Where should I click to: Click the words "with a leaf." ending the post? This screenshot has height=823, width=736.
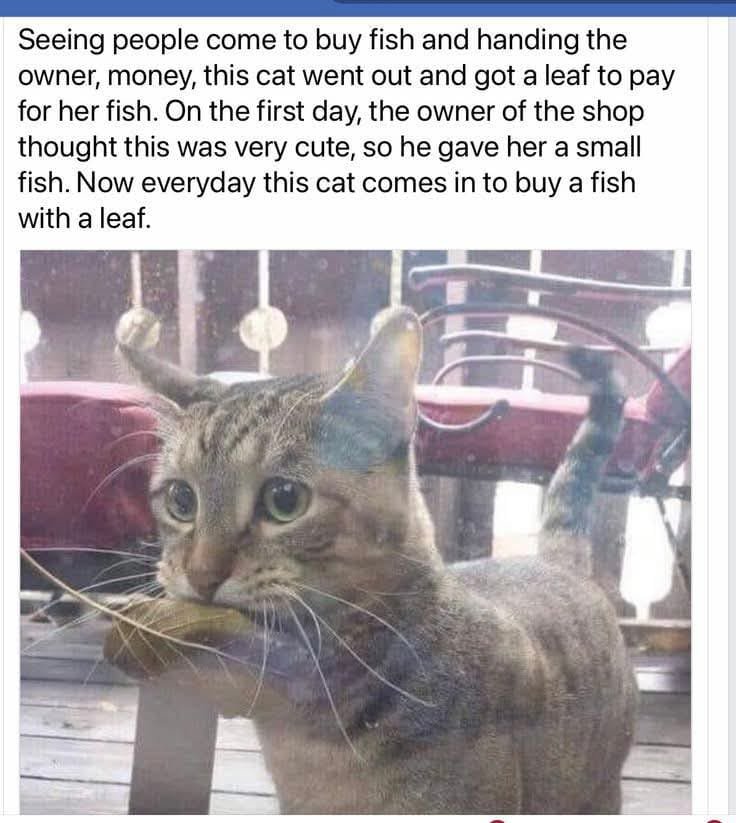(85, 218)
